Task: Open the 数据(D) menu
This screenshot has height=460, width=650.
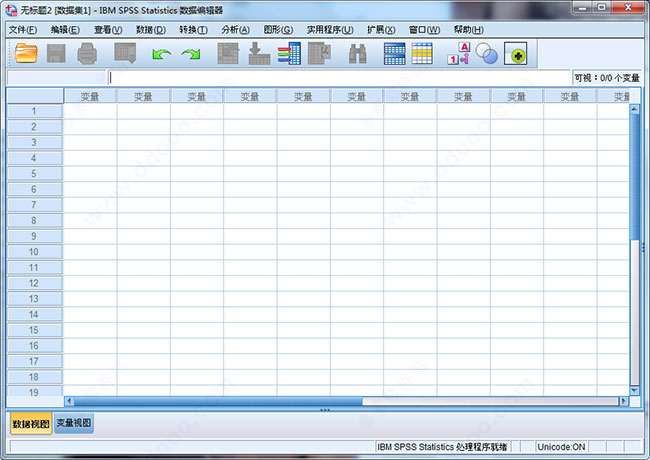Action: click(x=151, y=30)
